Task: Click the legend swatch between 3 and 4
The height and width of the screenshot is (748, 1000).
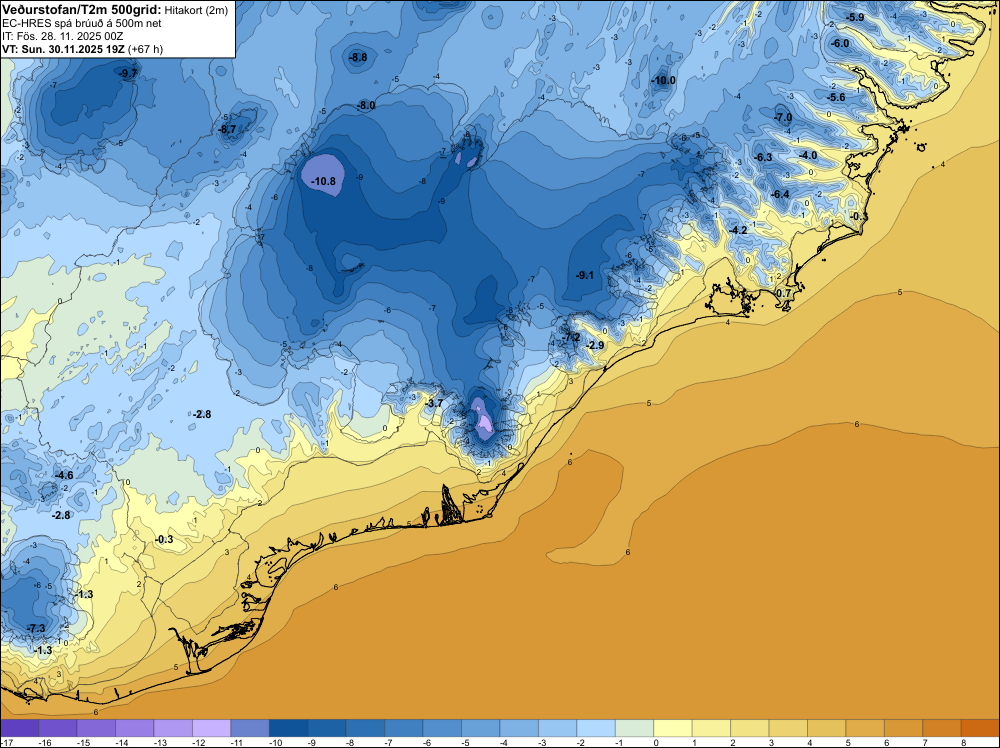Action: [788, 728]
